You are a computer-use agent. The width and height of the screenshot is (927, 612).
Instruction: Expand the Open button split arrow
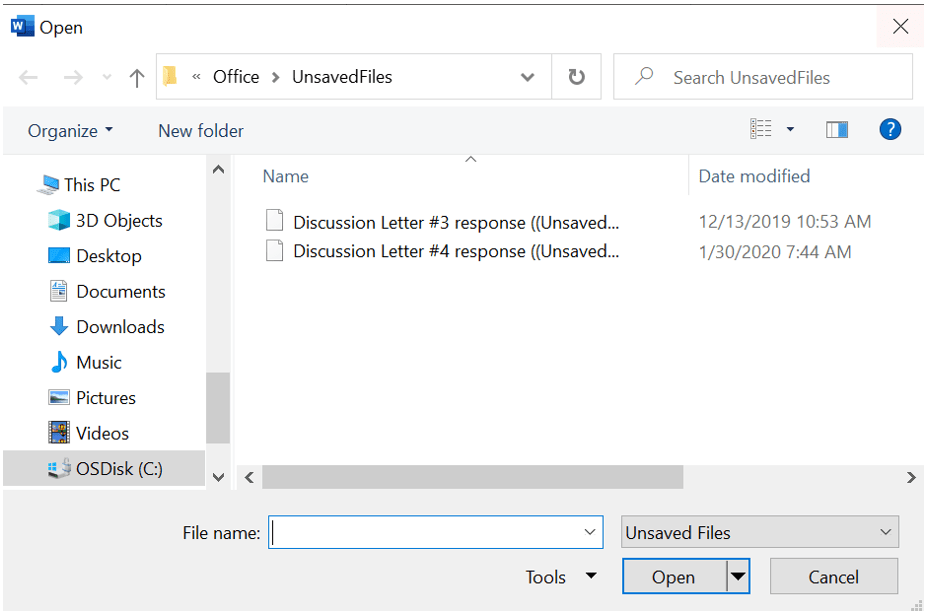738,577
